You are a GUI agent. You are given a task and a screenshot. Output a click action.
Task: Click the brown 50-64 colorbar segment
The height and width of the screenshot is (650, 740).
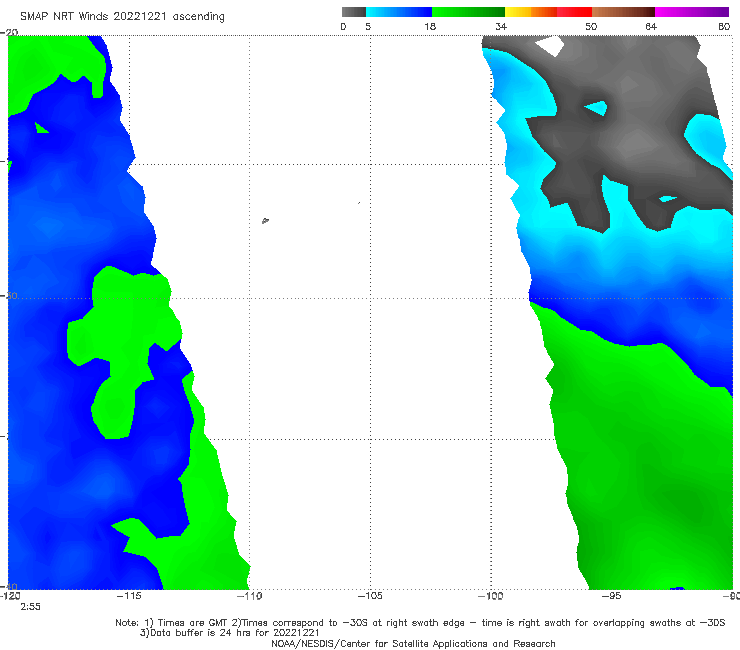[x=623, y=12]
